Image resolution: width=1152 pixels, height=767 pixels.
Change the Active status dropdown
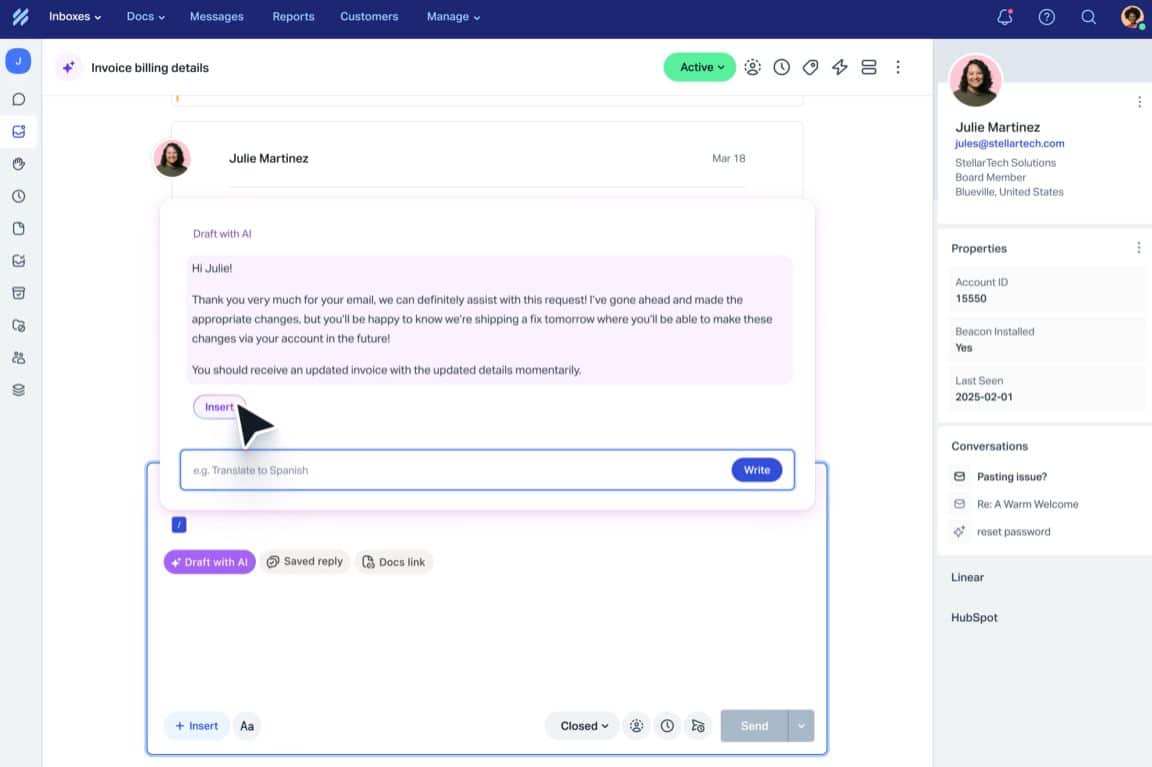699,67
